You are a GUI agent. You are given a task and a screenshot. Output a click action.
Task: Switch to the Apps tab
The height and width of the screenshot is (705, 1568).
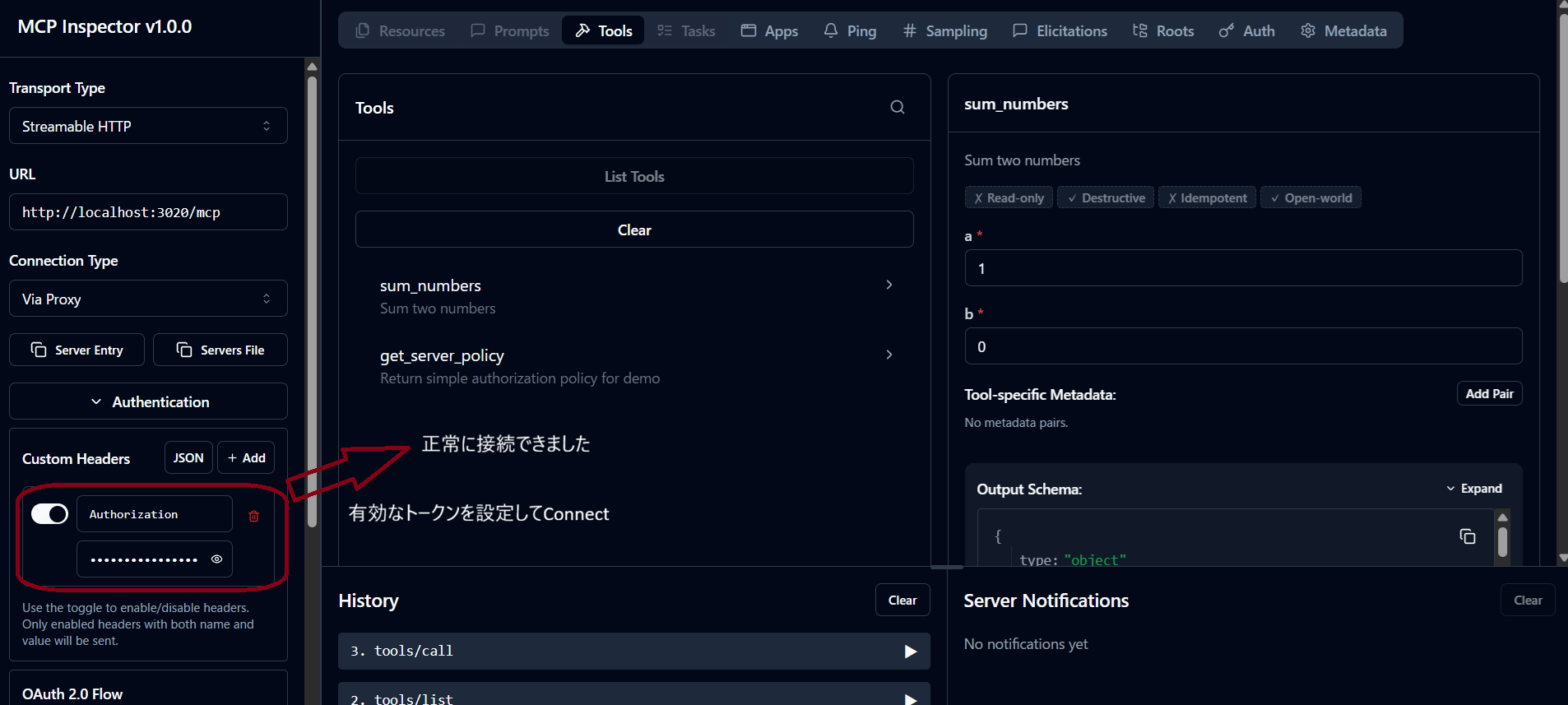coord(769,30)
